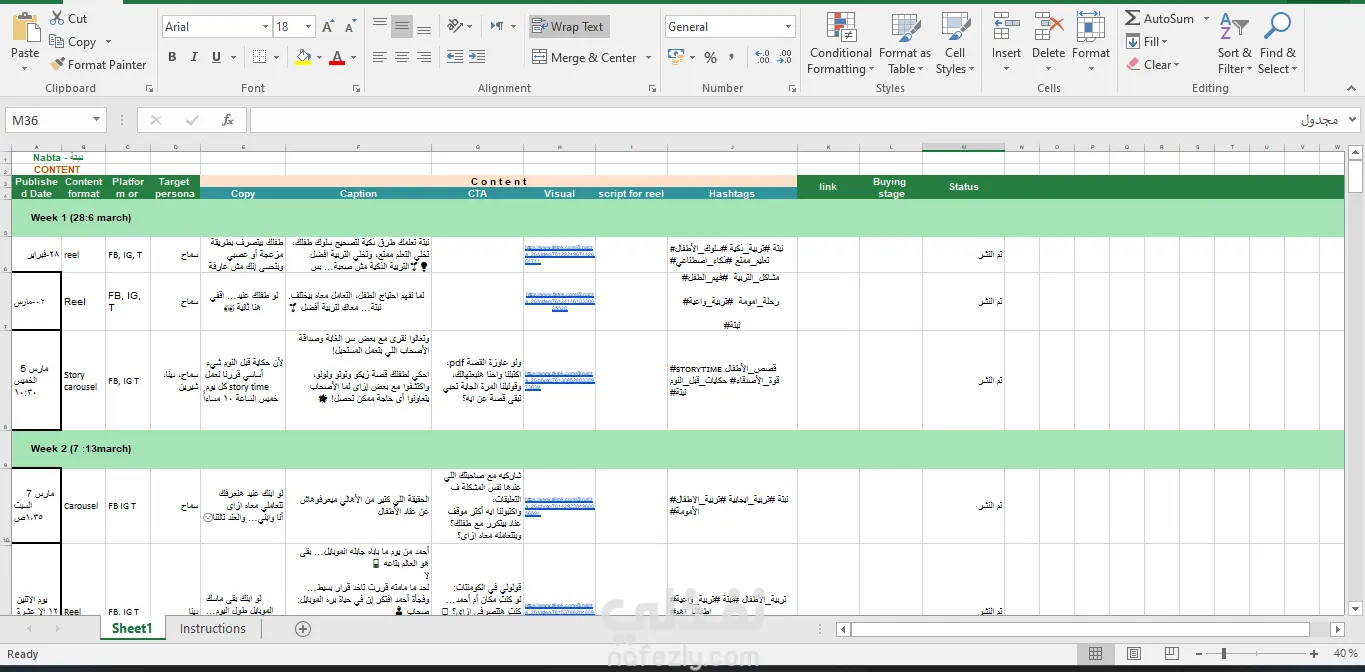Apply the yellow fill color bucket
The width and height of the screenshot is (1365, 672).
tap(303, 57)
